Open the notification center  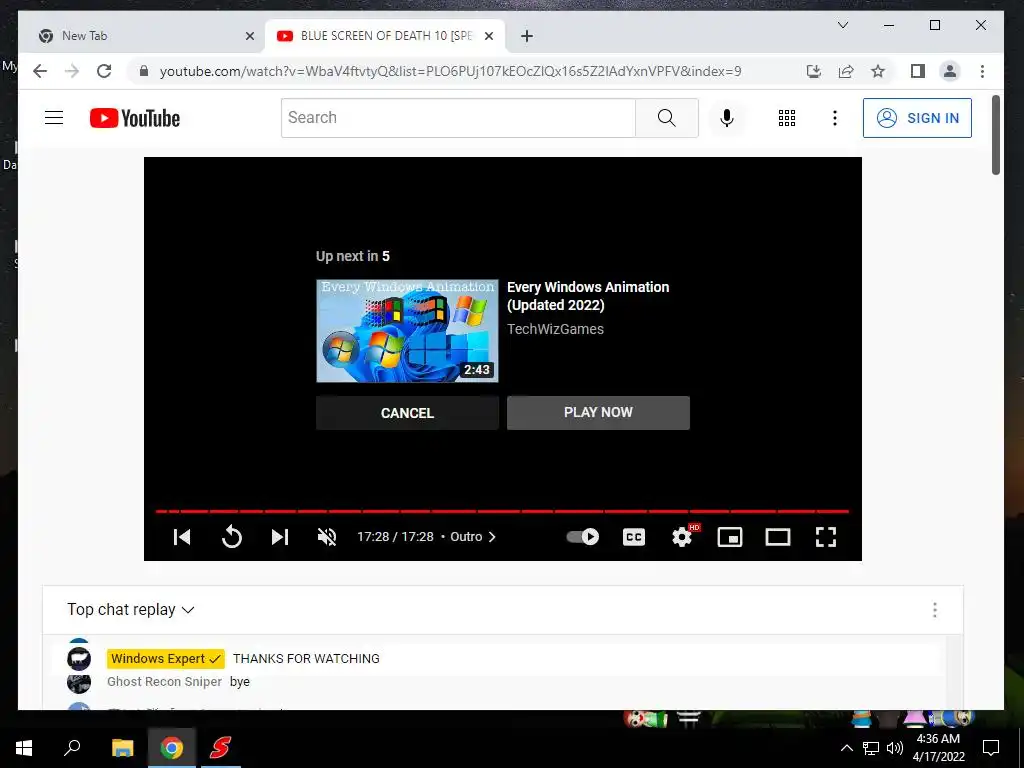coord(991,748)
